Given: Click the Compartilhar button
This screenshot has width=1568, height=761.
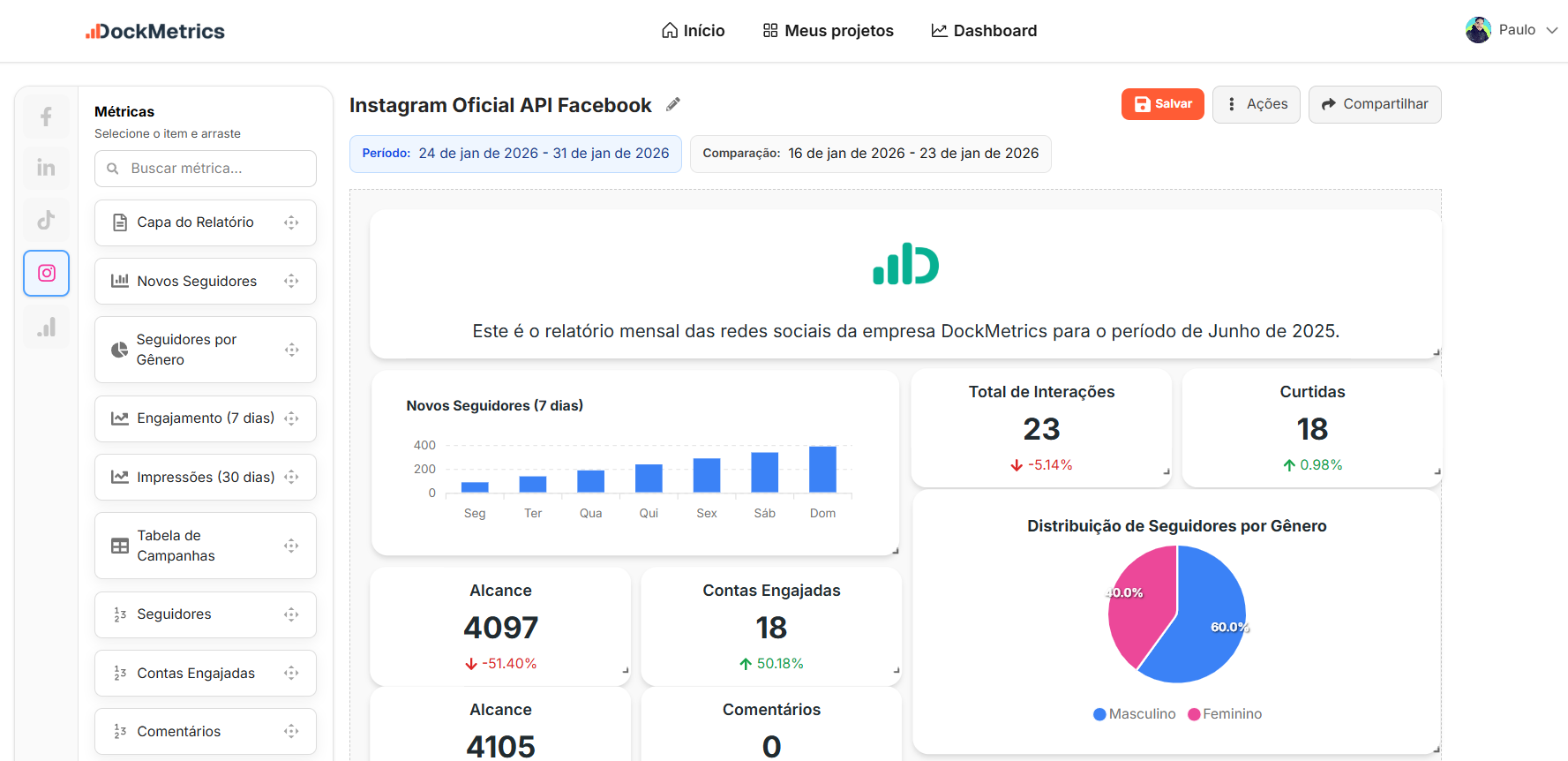Looking at the screenshot, I should (x=1374, y=104).
